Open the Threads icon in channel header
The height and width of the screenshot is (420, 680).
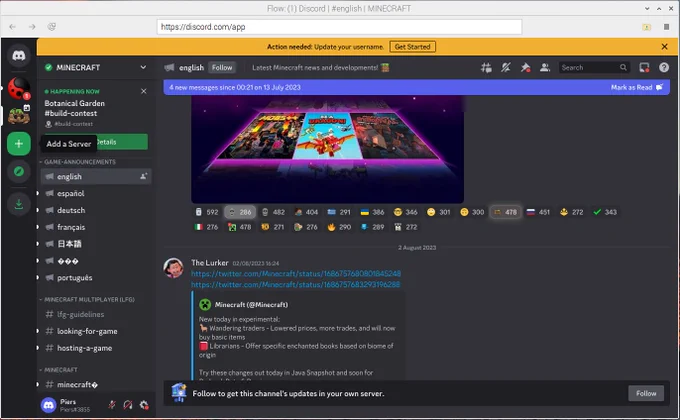(486, 68)
